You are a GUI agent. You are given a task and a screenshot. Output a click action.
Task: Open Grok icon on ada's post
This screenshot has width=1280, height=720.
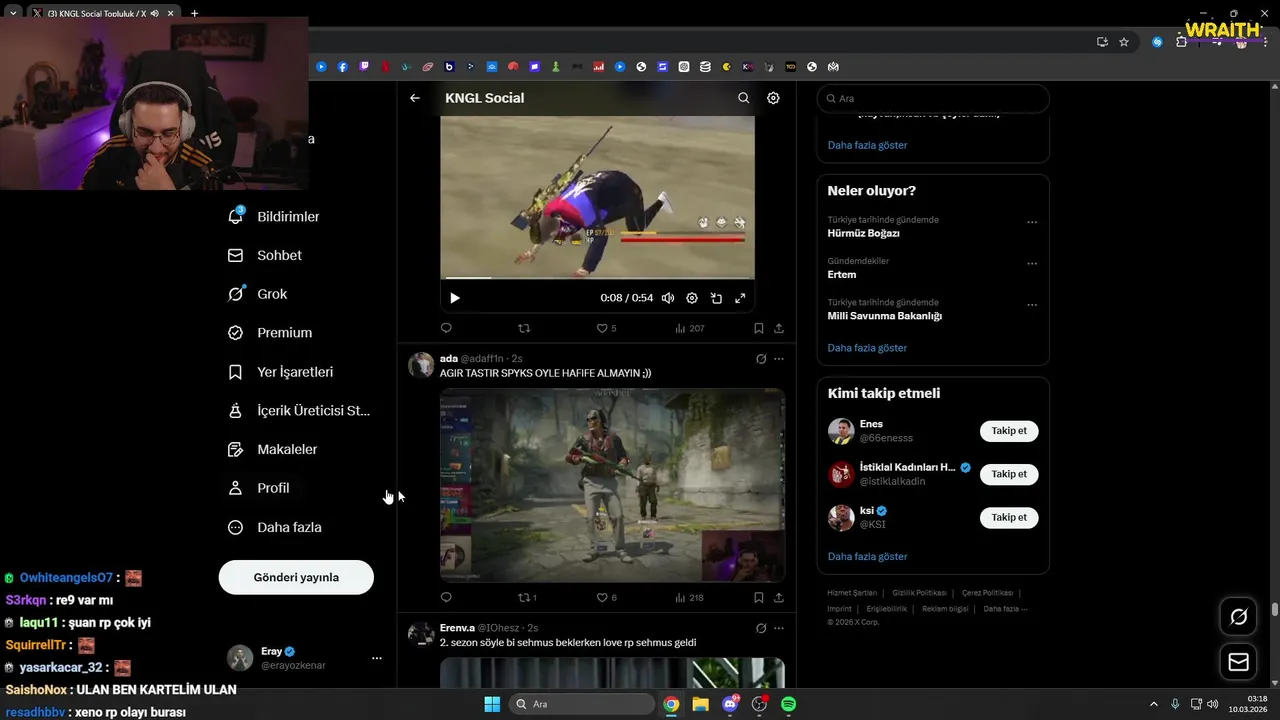(761, 359)
